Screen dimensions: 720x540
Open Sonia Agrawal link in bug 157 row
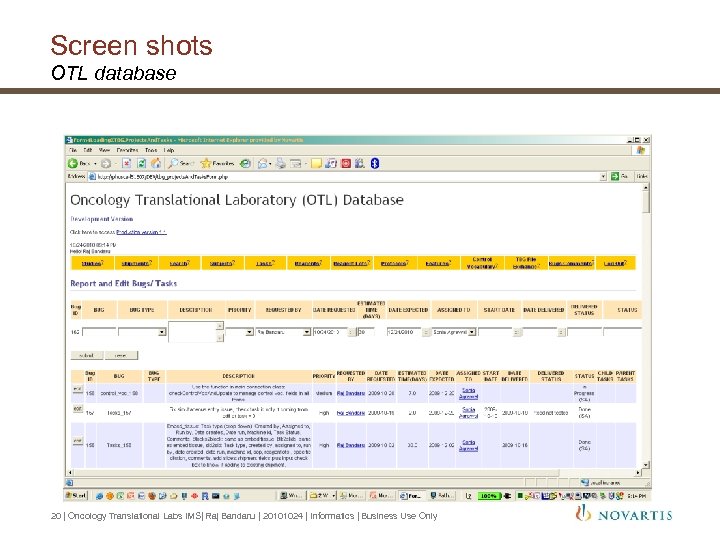[x=468, y=412]
